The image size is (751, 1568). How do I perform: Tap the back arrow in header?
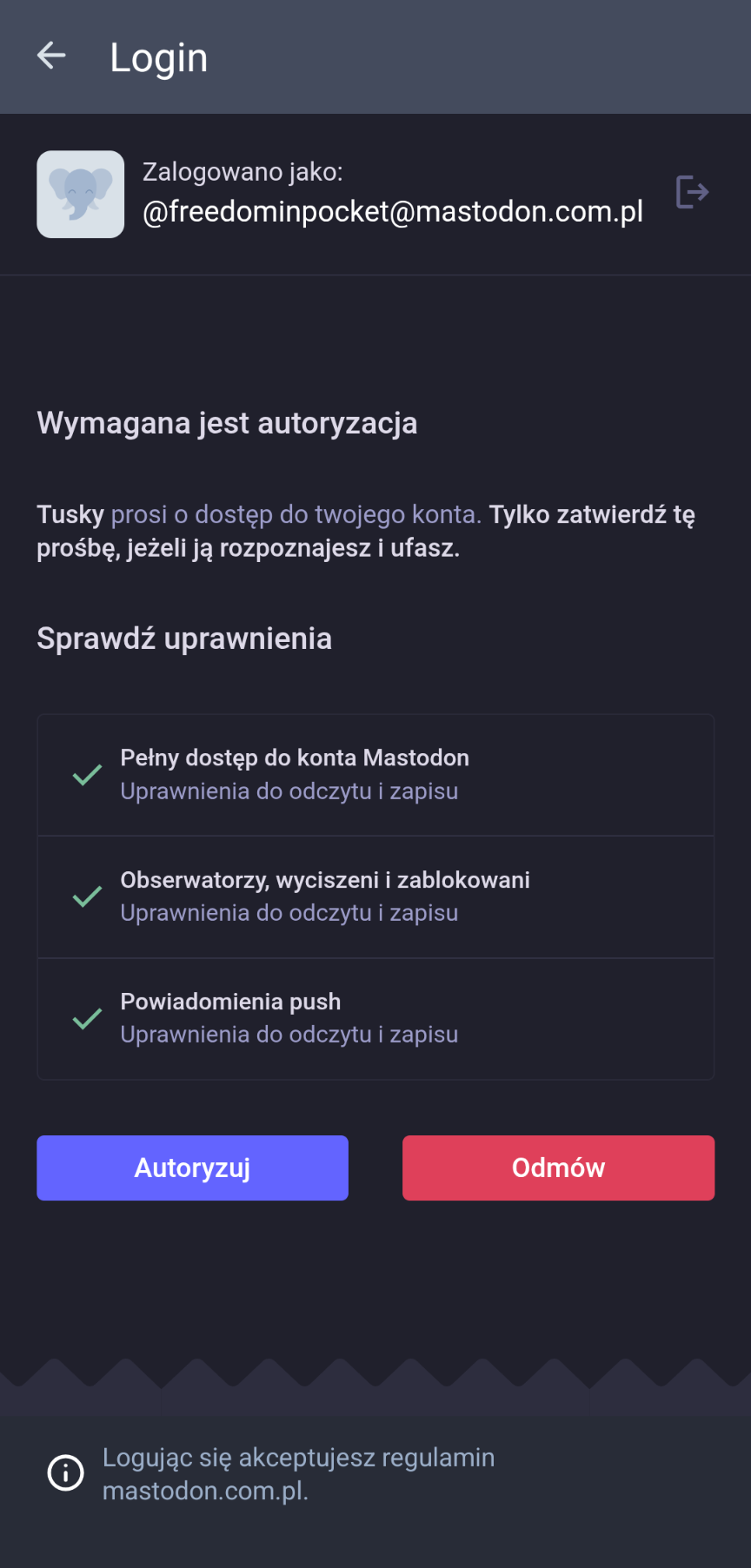tap(52, 56)
